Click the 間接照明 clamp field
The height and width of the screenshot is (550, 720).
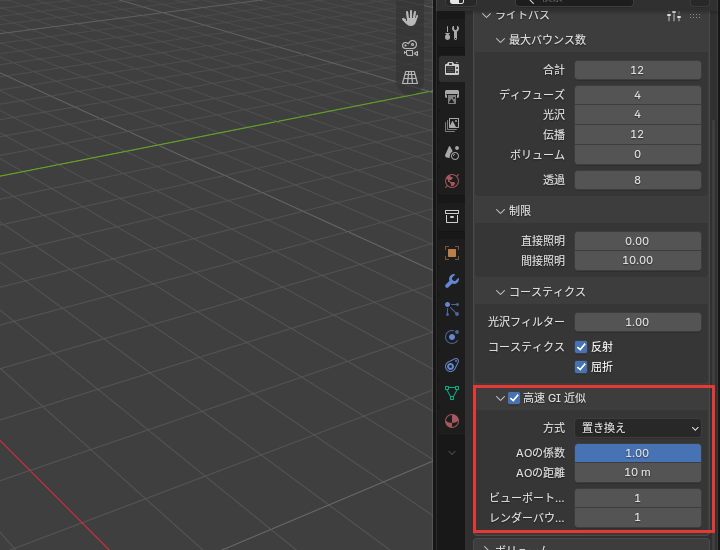[x=638, y=260]
